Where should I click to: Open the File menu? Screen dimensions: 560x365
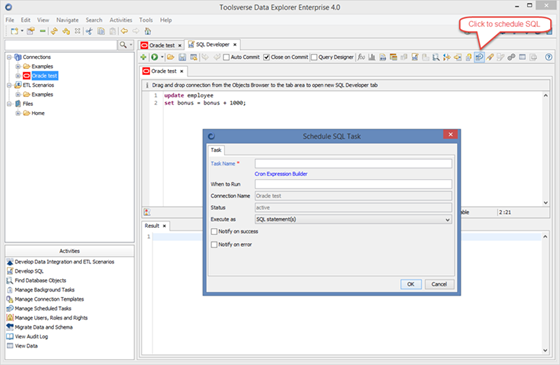coord(10,20)
